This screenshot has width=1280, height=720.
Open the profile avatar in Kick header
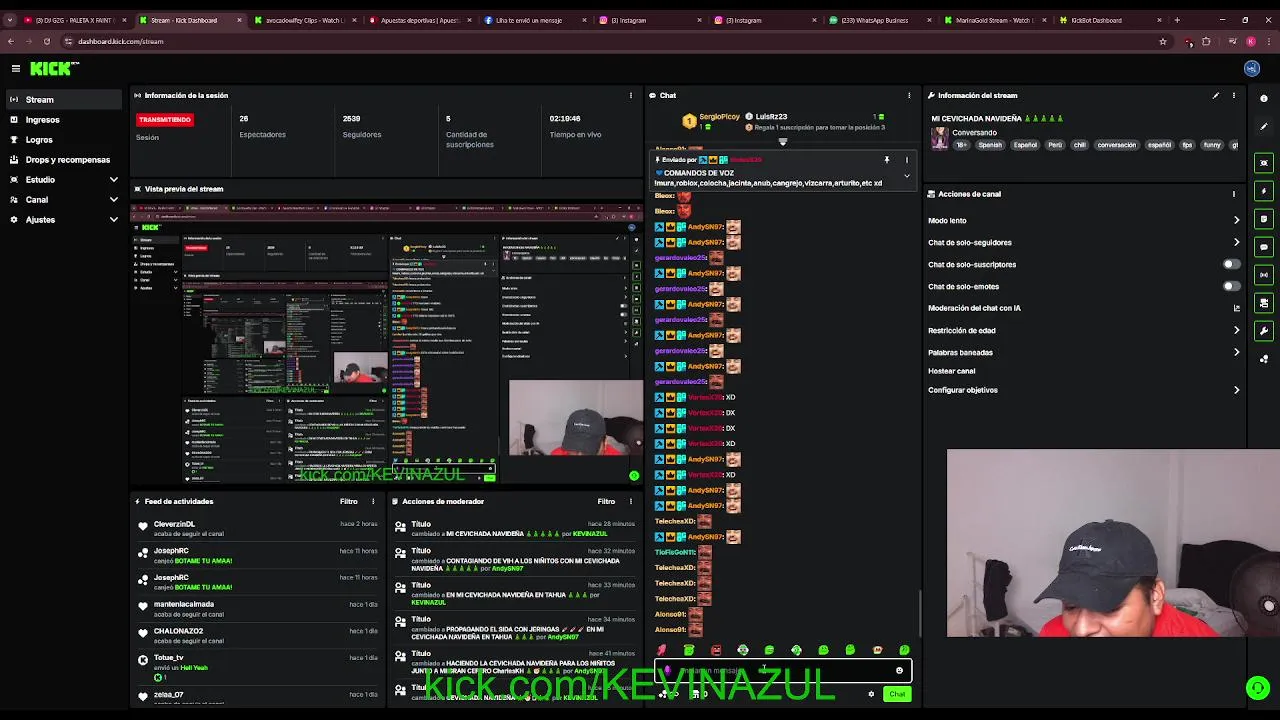click(x=1252, y=68)
